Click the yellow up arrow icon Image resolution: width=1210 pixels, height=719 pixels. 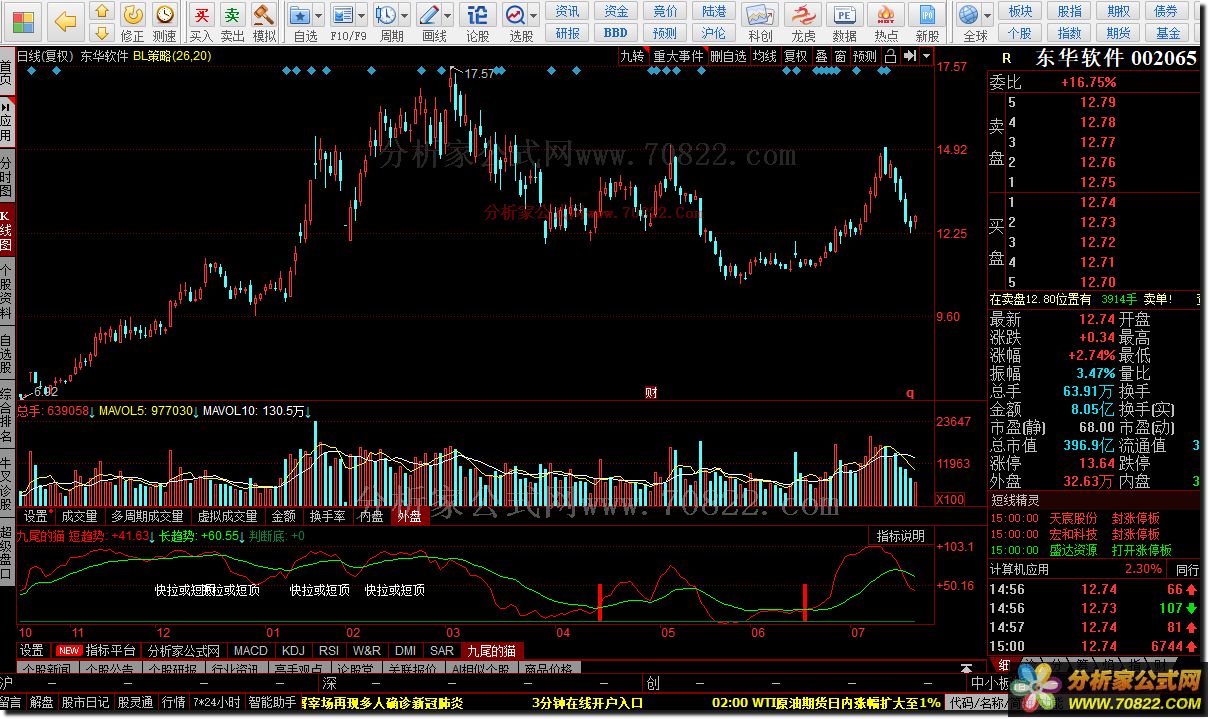point(101,12)
